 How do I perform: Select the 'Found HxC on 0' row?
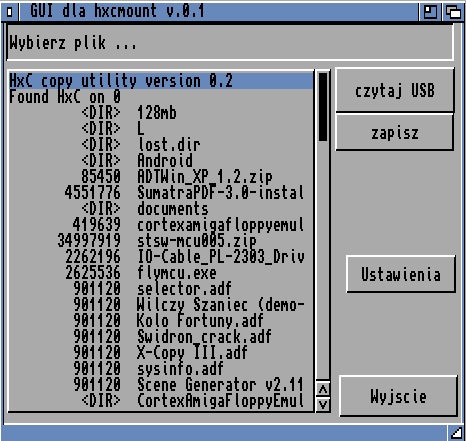161,97
